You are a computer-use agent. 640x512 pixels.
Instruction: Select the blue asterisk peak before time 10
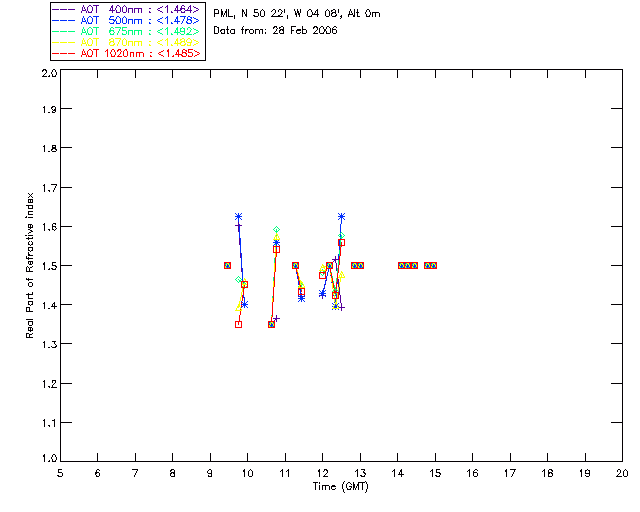(x=238, y=216)
